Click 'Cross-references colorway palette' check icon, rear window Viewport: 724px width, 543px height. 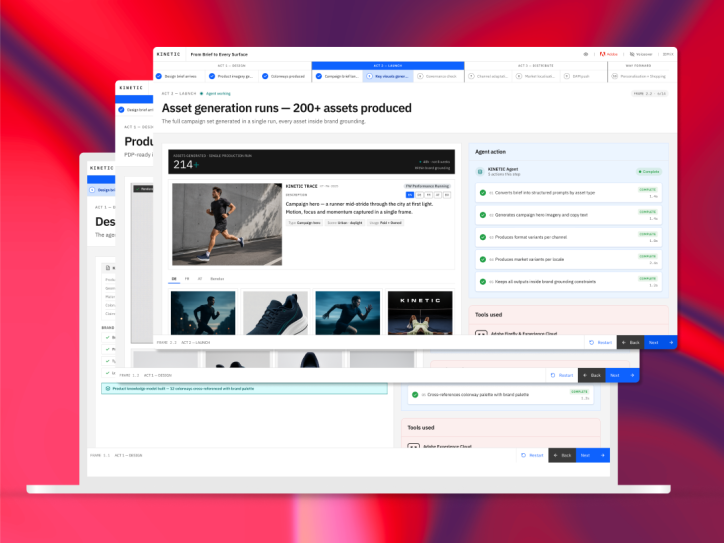pyautogui.click(x=415, y=394)
